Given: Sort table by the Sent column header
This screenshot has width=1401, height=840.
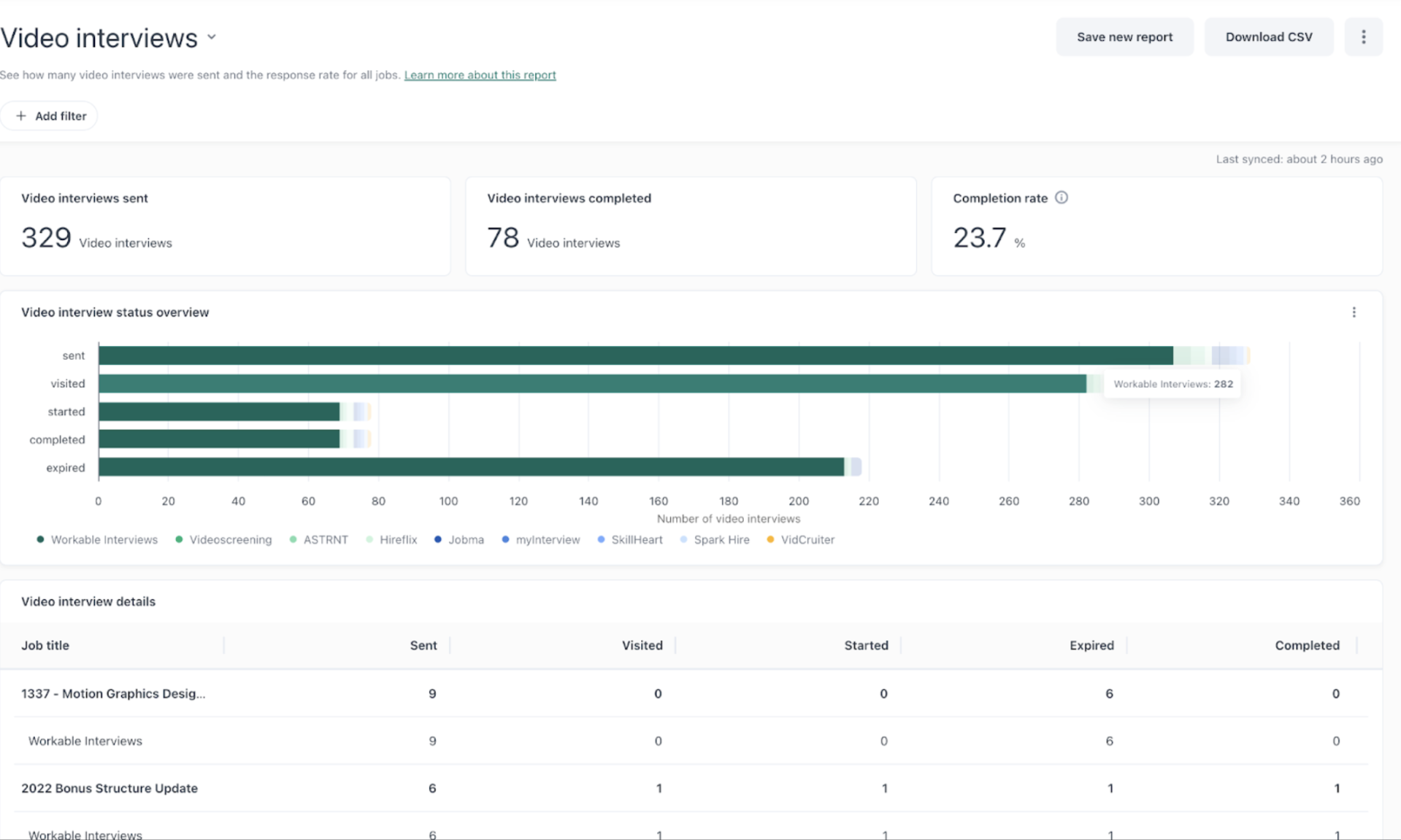Looking at the screenshot, I should click(423, 645).
